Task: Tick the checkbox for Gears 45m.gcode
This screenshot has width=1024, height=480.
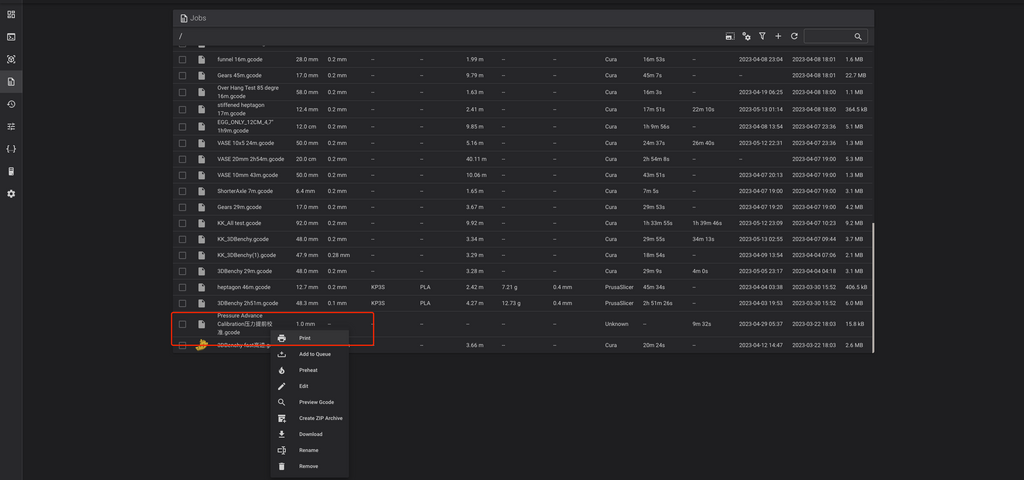Action: (183, 75)
